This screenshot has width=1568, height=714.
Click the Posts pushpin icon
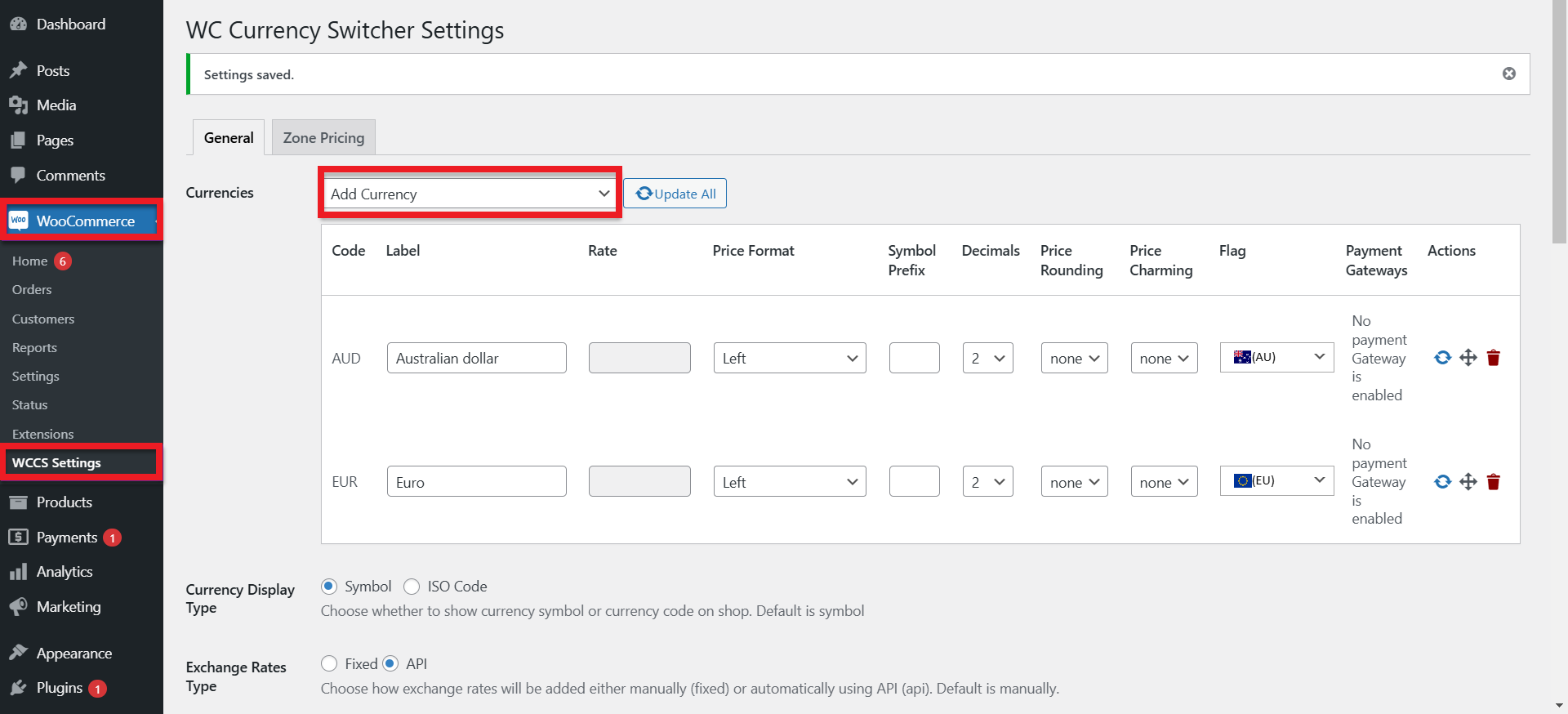point(18,70)
